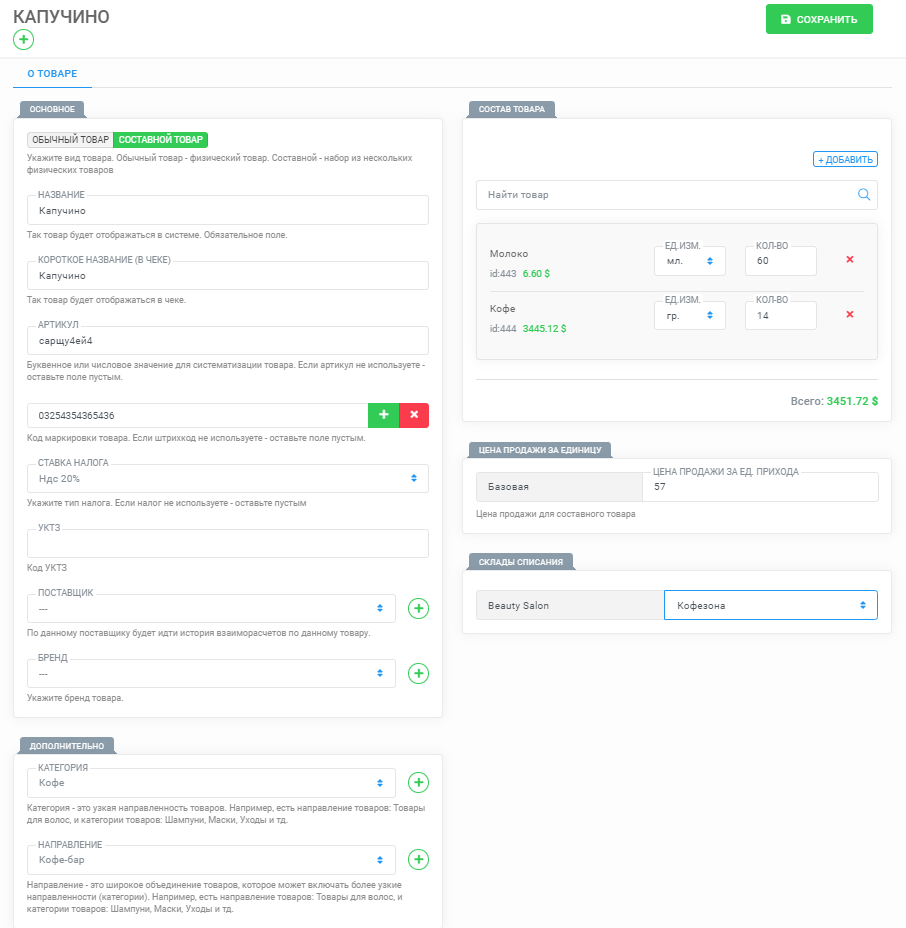Image resolution: width=906 pixels, height=928 pixels.
Task: Delete Кофе from composition
Action: tap(850, 314)
